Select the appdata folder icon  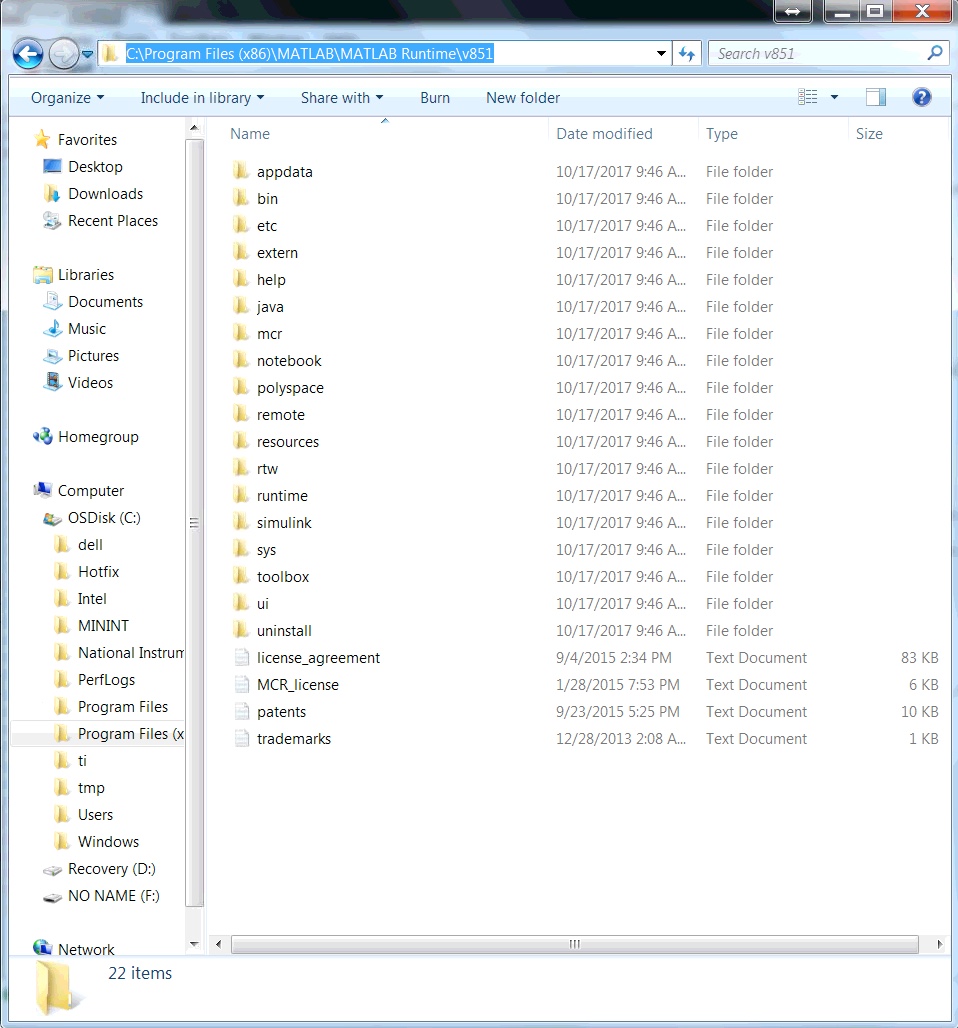point(241,171)
